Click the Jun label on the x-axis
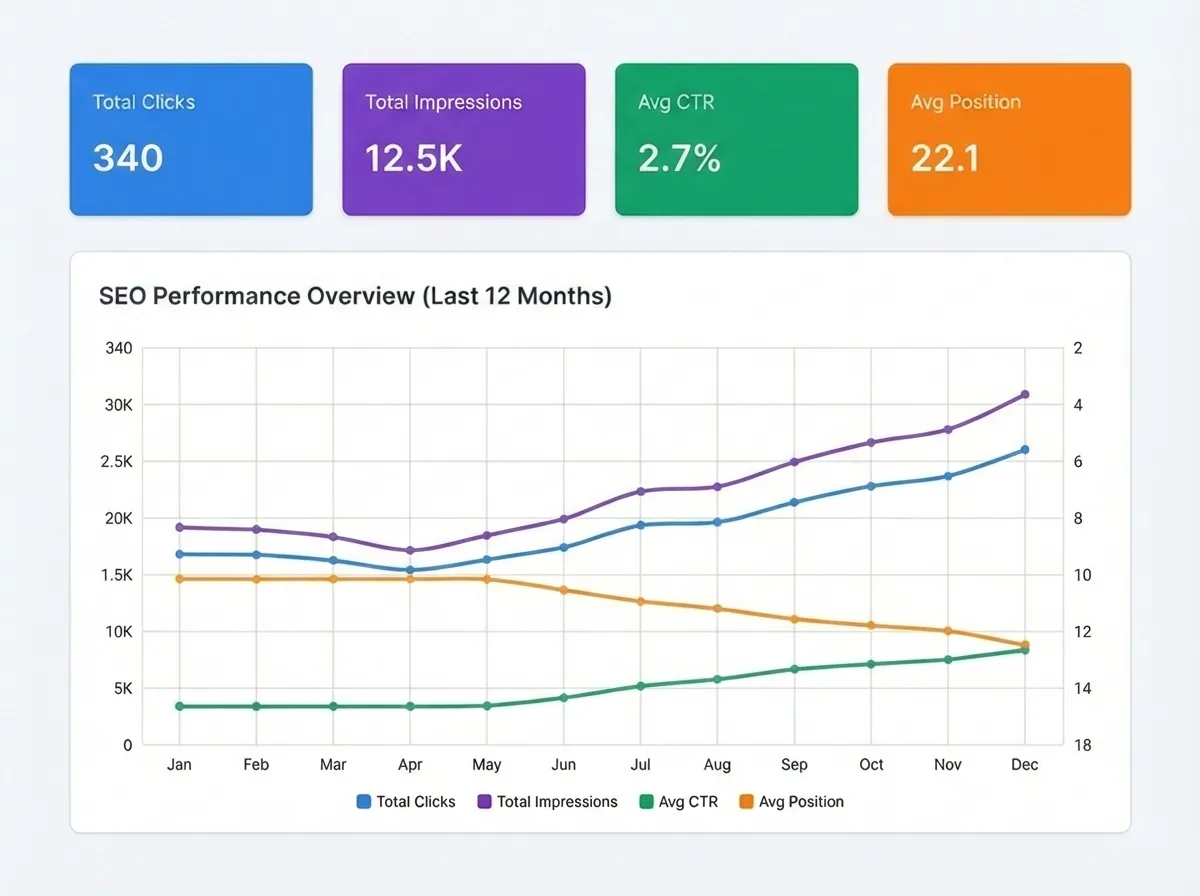 (564, 765)
